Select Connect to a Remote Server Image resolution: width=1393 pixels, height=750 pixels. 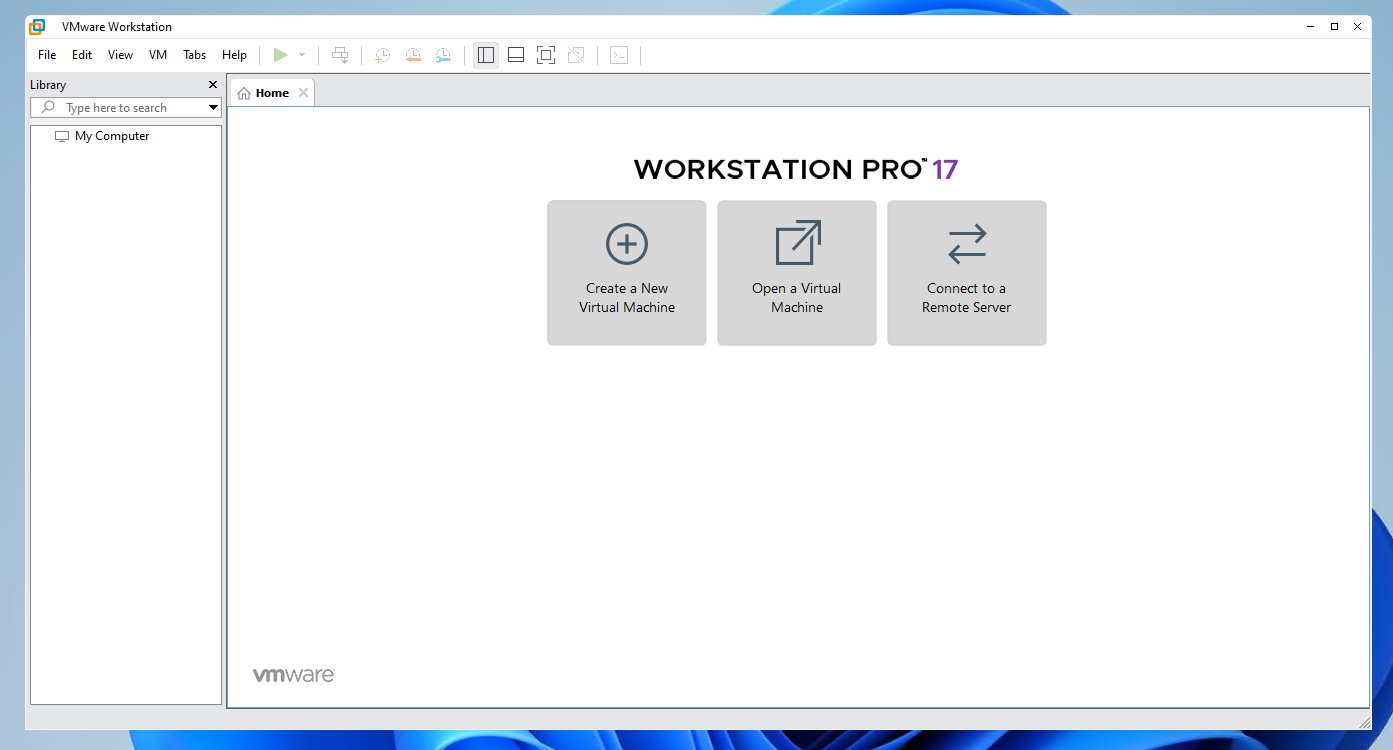click(966, 272)
